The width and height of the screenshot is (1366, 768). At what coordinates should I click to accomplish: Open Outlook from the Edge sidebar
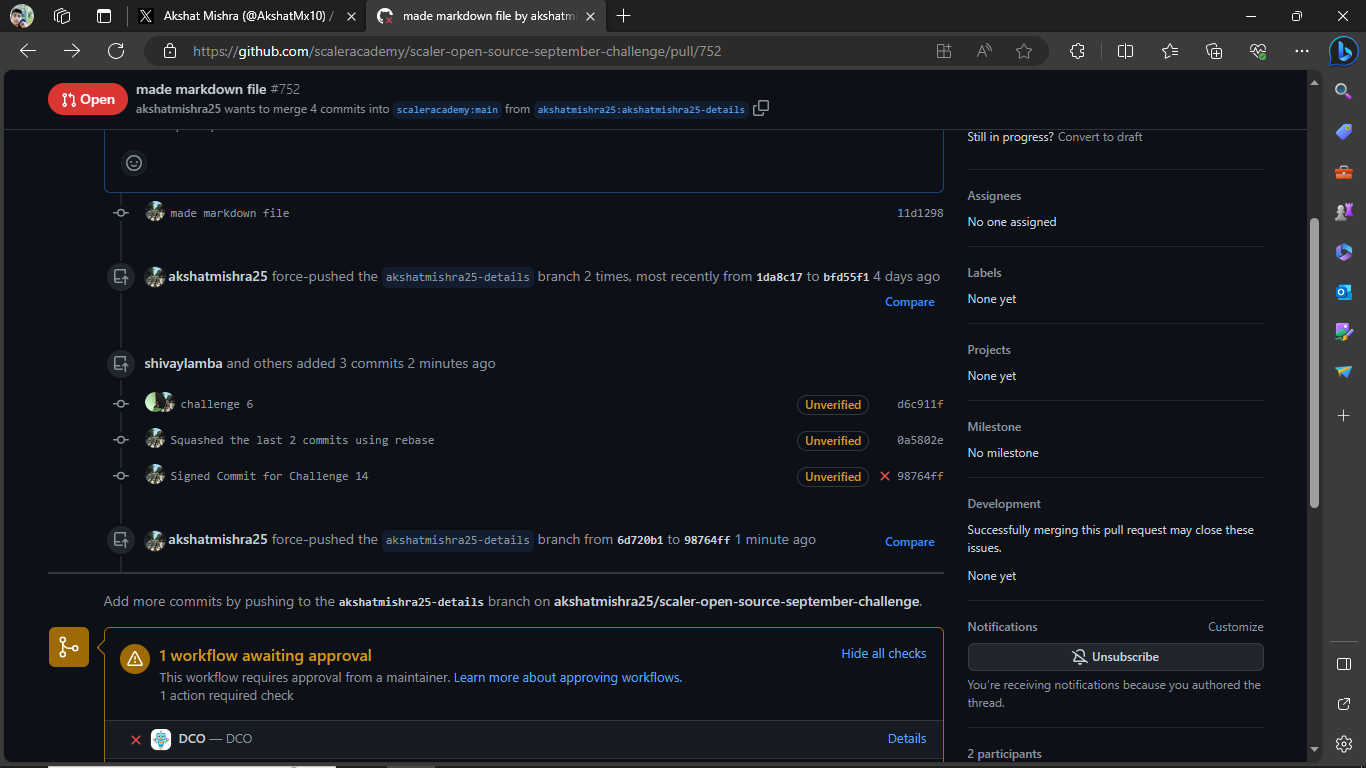pos(1343,292)
